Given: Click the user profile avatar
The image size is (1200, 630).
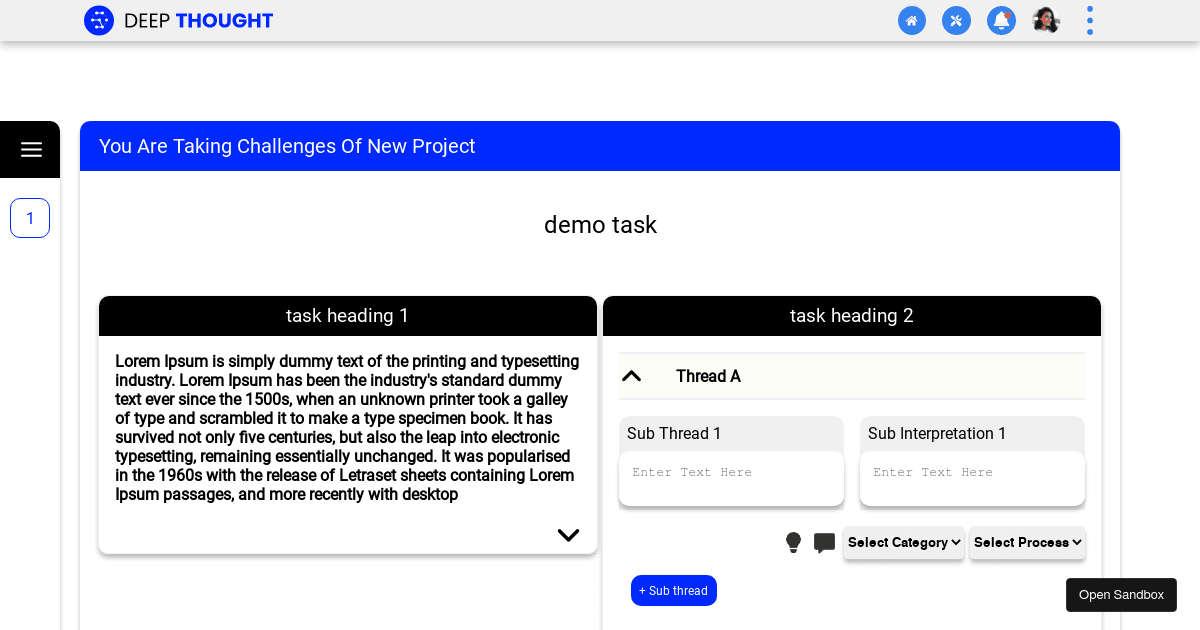Looking at the screenshot, I should tap(1046, 20).
